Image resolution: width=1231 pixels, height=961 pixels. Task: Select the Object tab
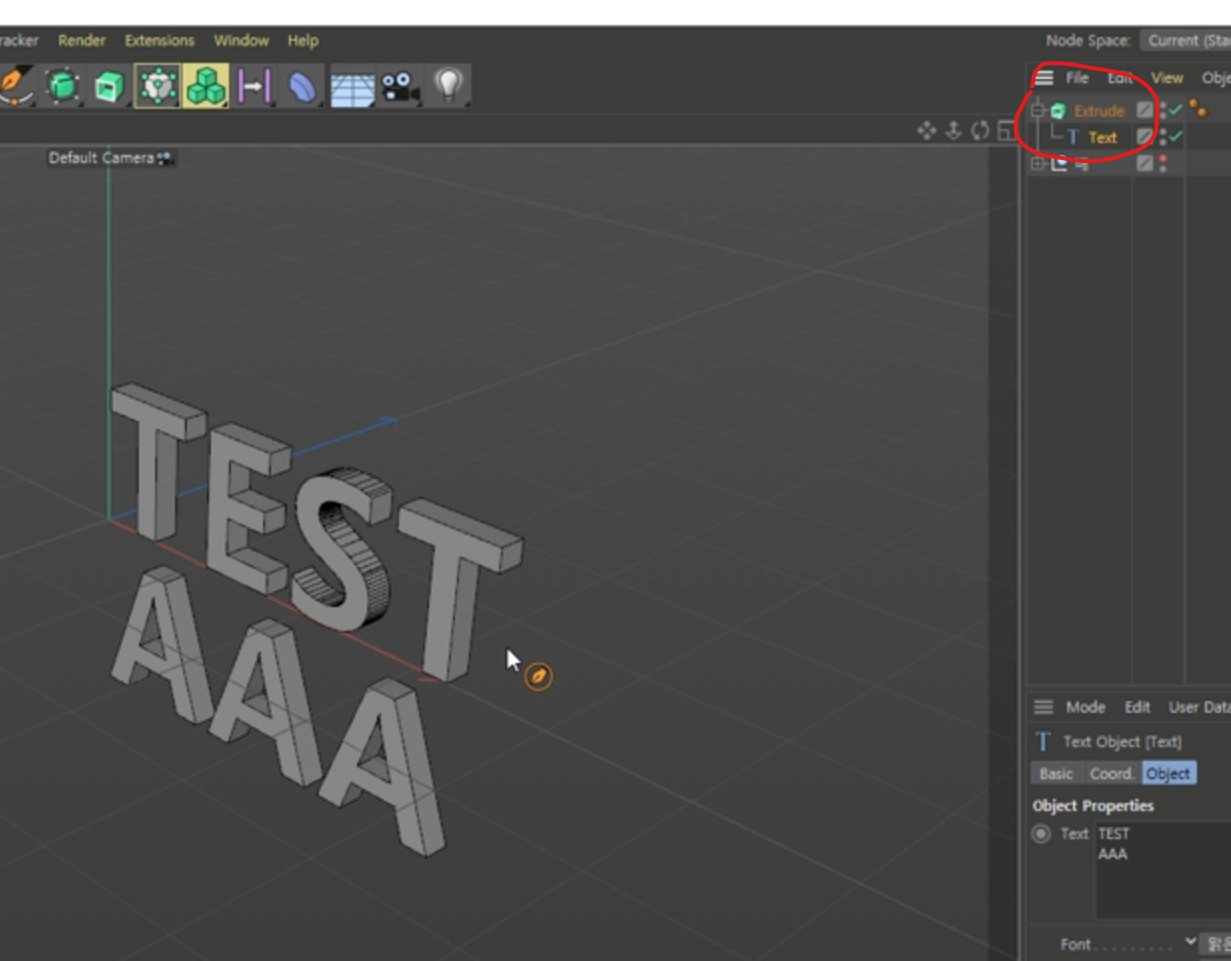pos(1168,773)
